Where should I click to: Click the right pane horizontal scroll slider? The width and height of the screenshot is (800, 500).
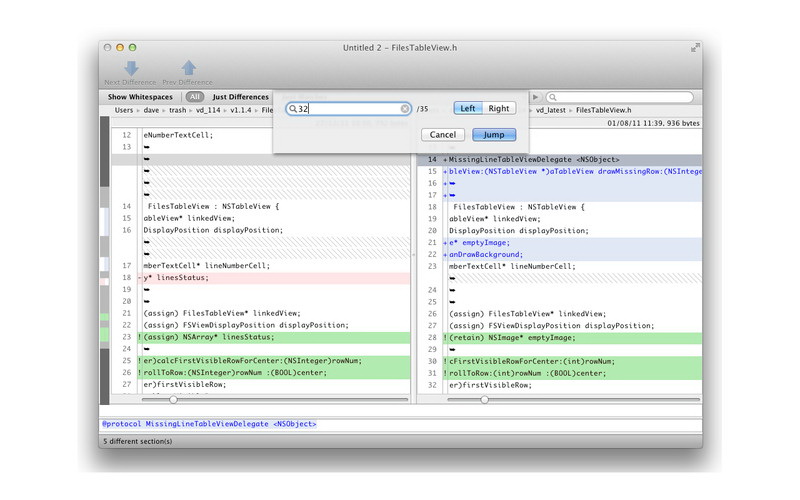[x=485, y=399]
